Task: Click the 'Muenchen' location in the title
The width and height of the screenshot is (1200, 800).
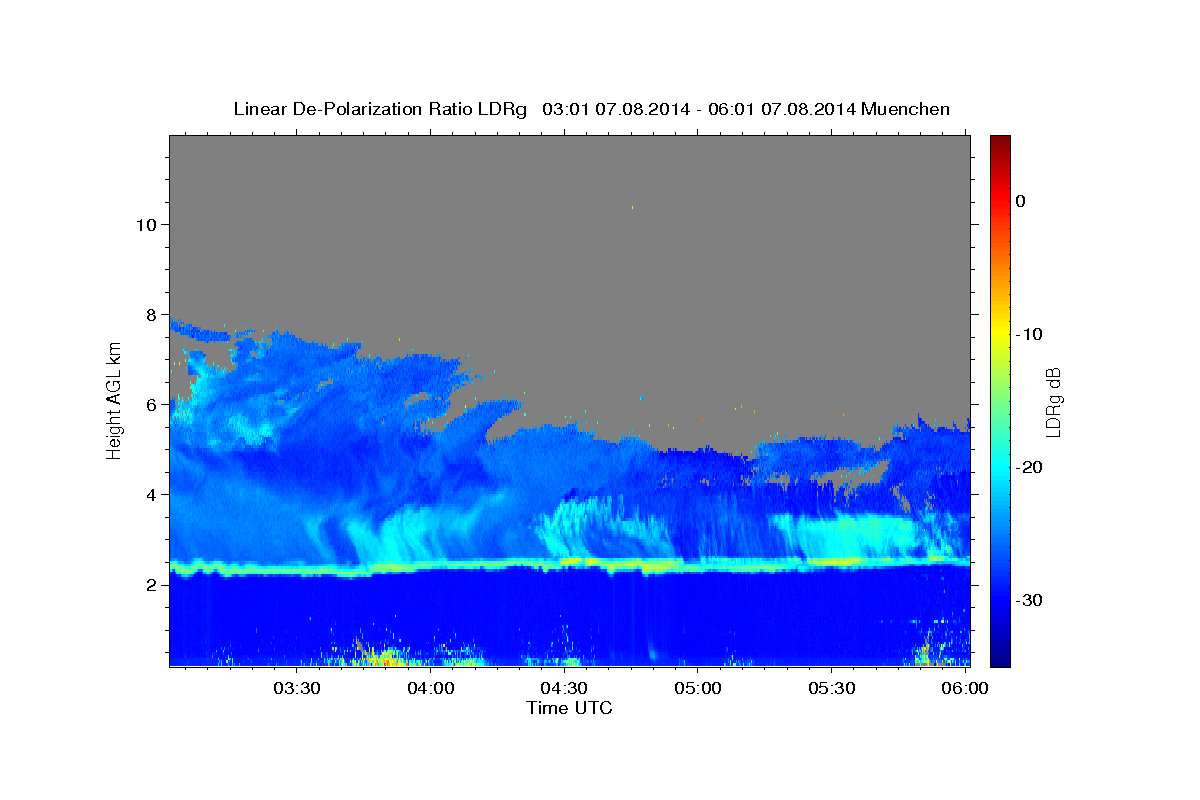Action: (907, 109)
